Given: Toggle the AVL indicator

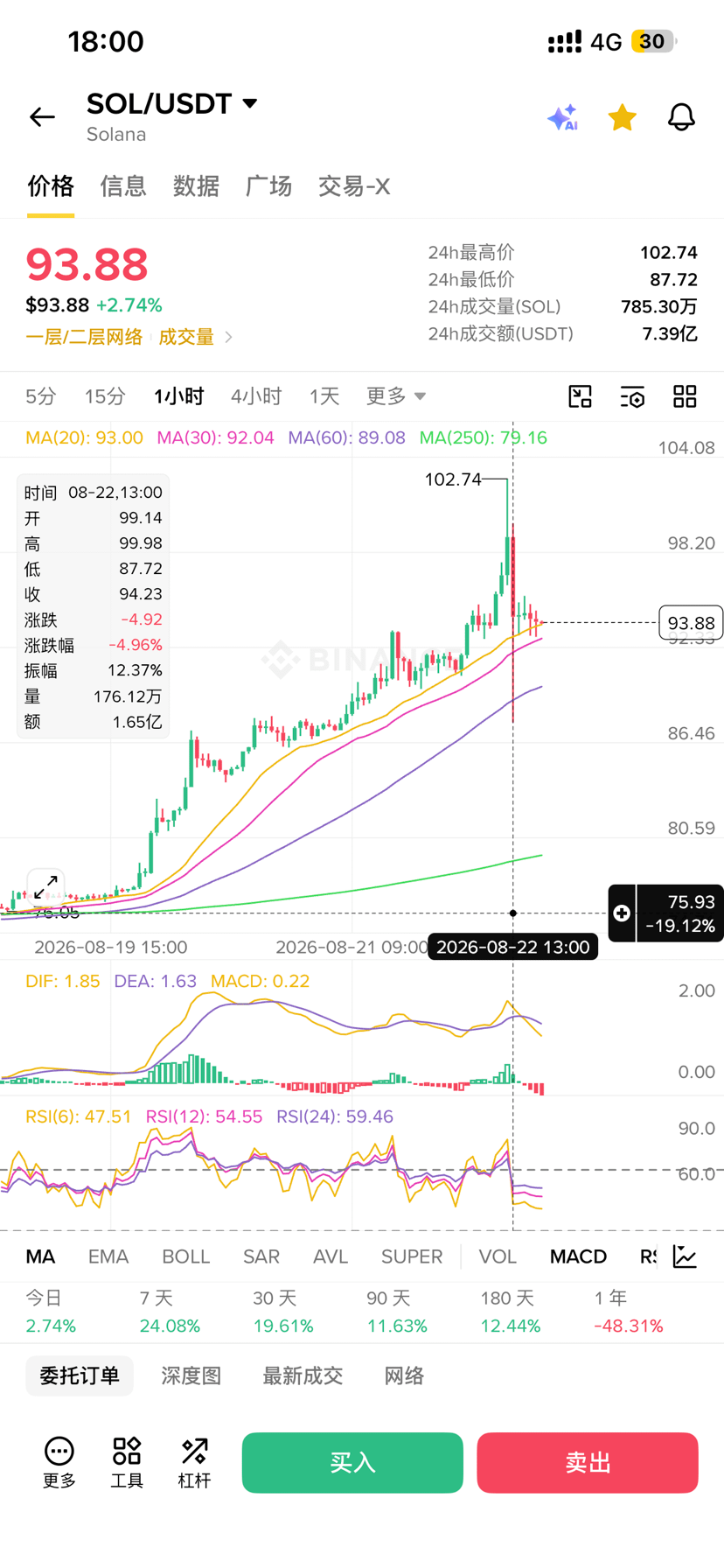Looking at the screenshot, I should (x=331, y=1256).
